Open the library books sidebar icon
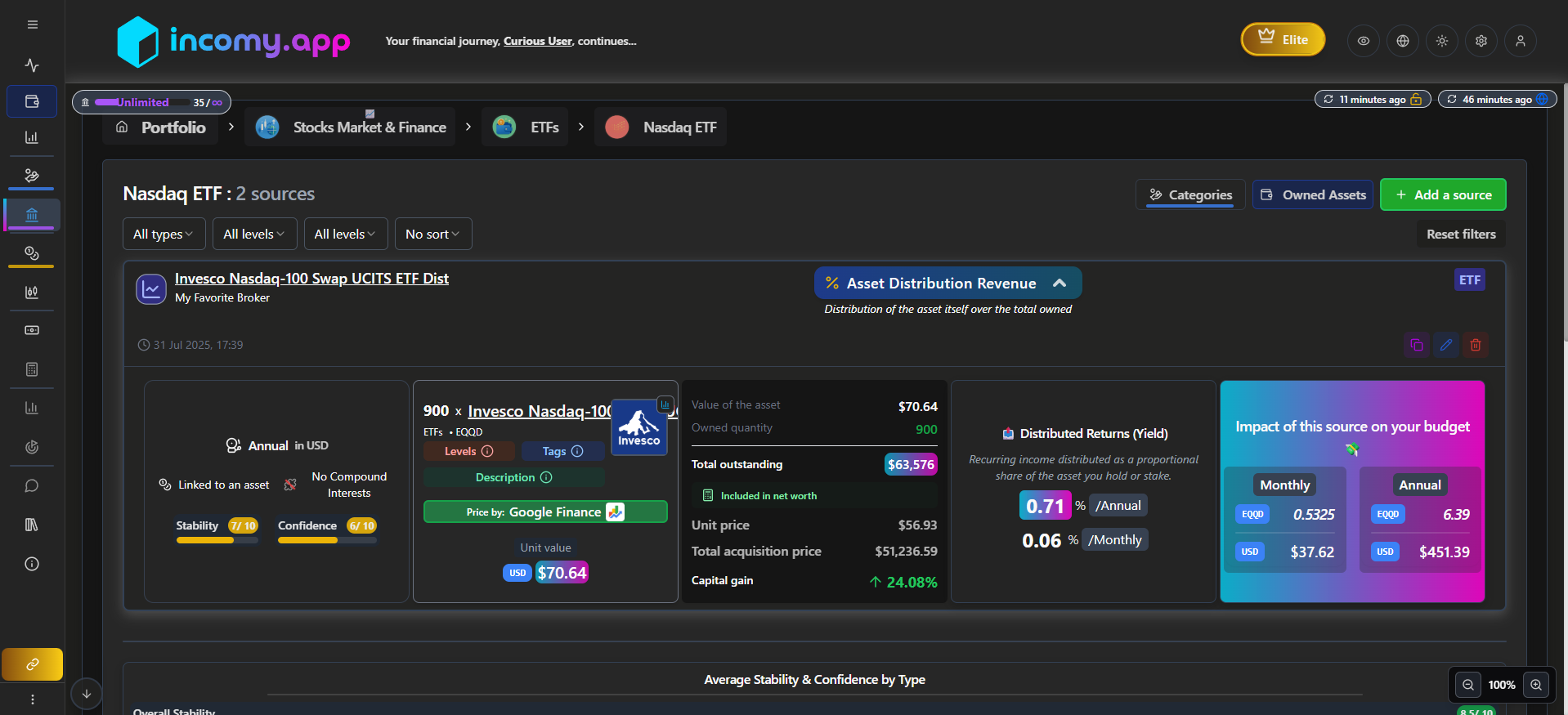Screen dimensions: 1568x715 [x=32, y=525]
